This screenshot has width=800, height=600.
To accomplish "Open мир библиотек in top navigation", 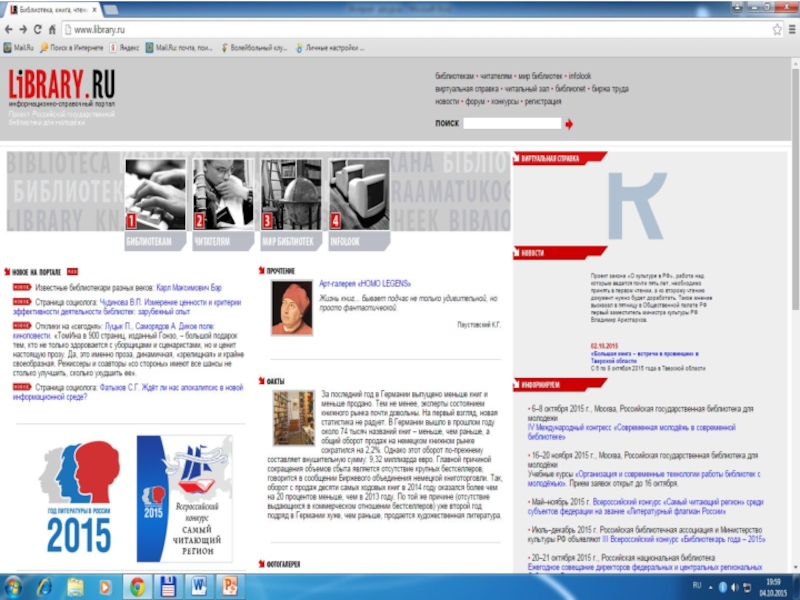I will point(540,76).
